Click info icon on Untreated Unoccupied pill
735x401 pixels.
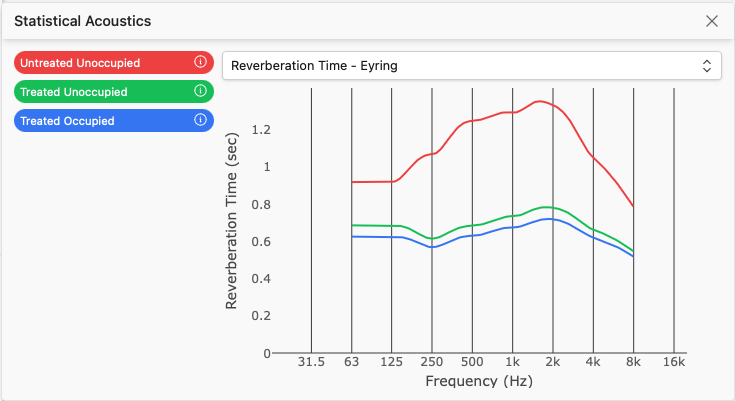200,62
